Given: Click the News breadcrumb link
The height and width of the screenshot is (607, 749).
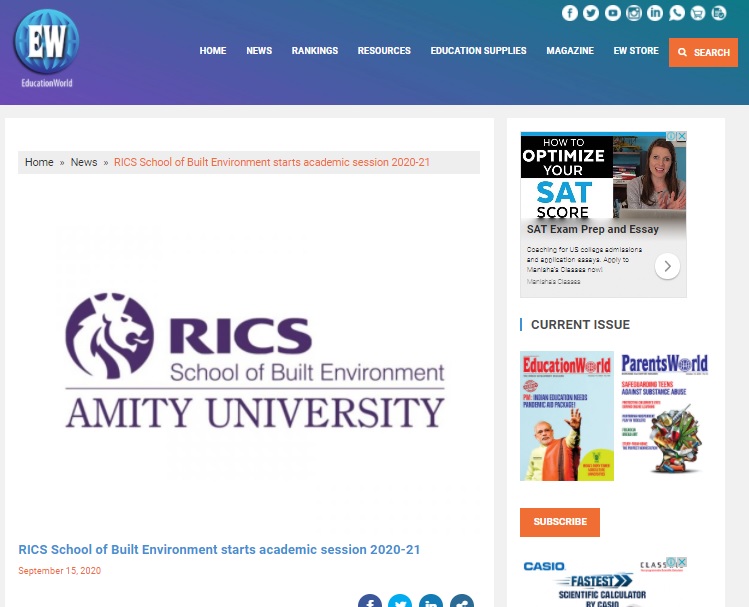Looking at the screenshot, I should pos(84,162).
